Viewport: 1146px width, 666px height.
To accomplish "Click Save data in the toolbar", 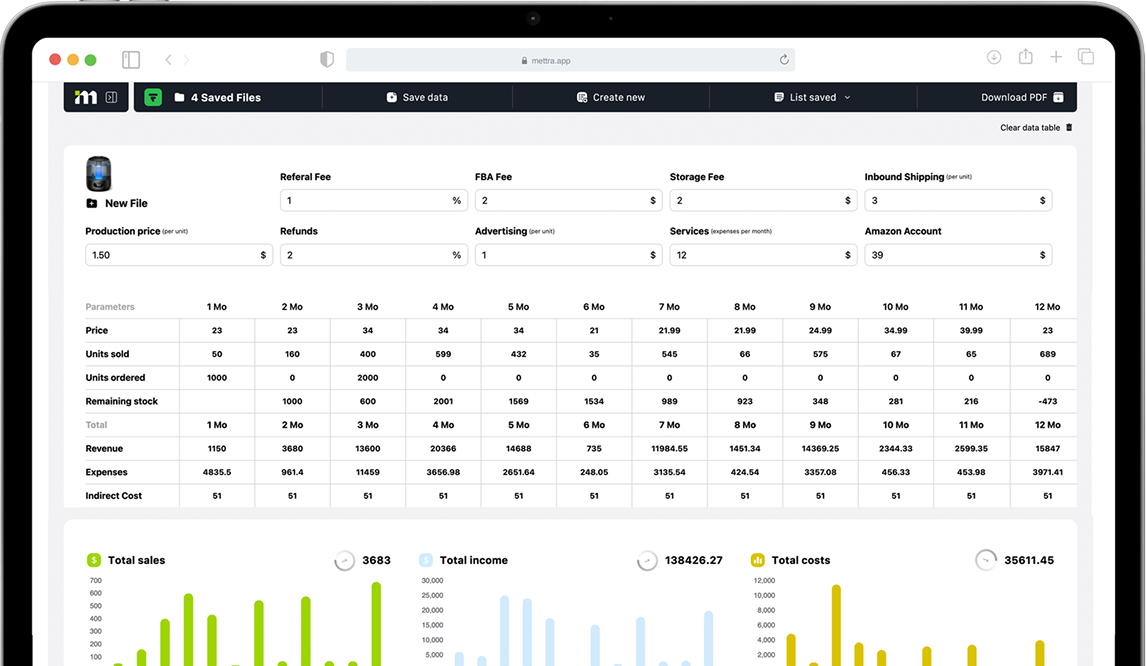I will 417,97.
